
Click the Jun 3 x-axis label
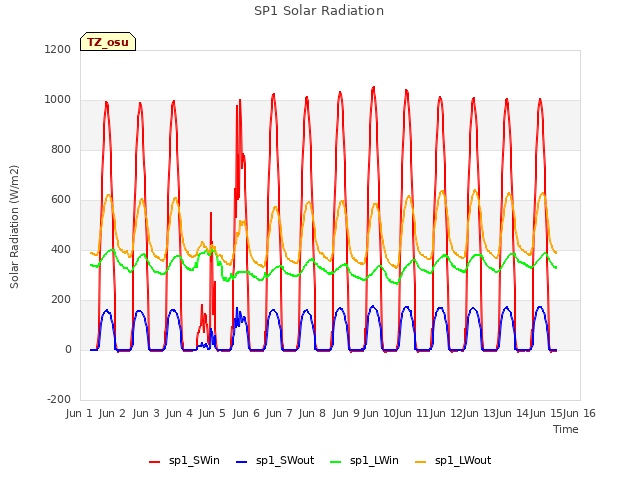pyautogui.click(x=146, y=413)
